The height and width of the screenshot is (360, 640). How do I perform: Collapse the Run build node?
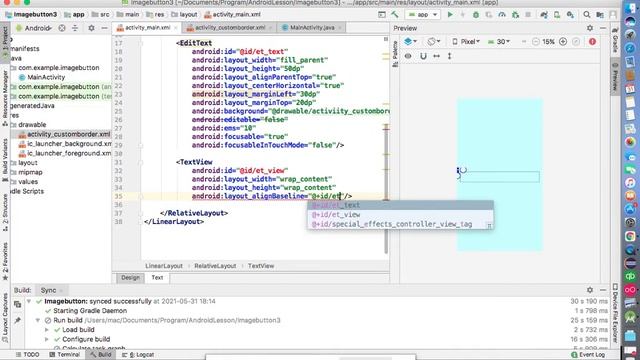coord(38,320)
